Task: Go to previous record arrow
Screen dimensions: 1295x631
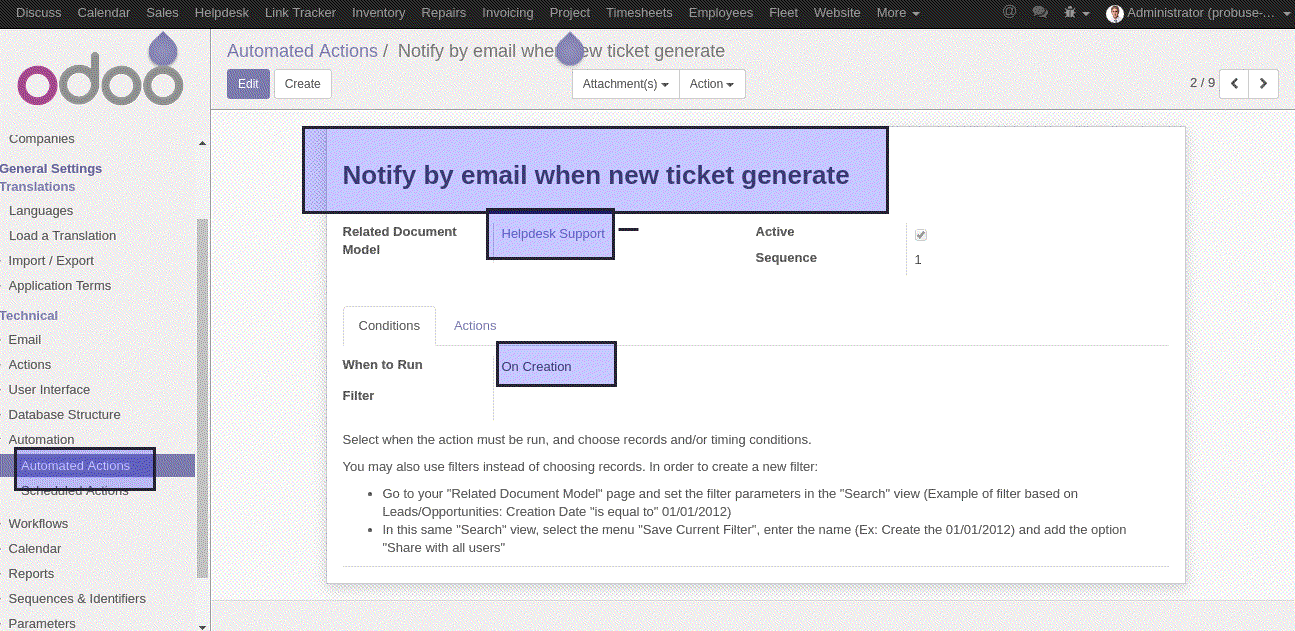Action: (x=1235, y=84)
